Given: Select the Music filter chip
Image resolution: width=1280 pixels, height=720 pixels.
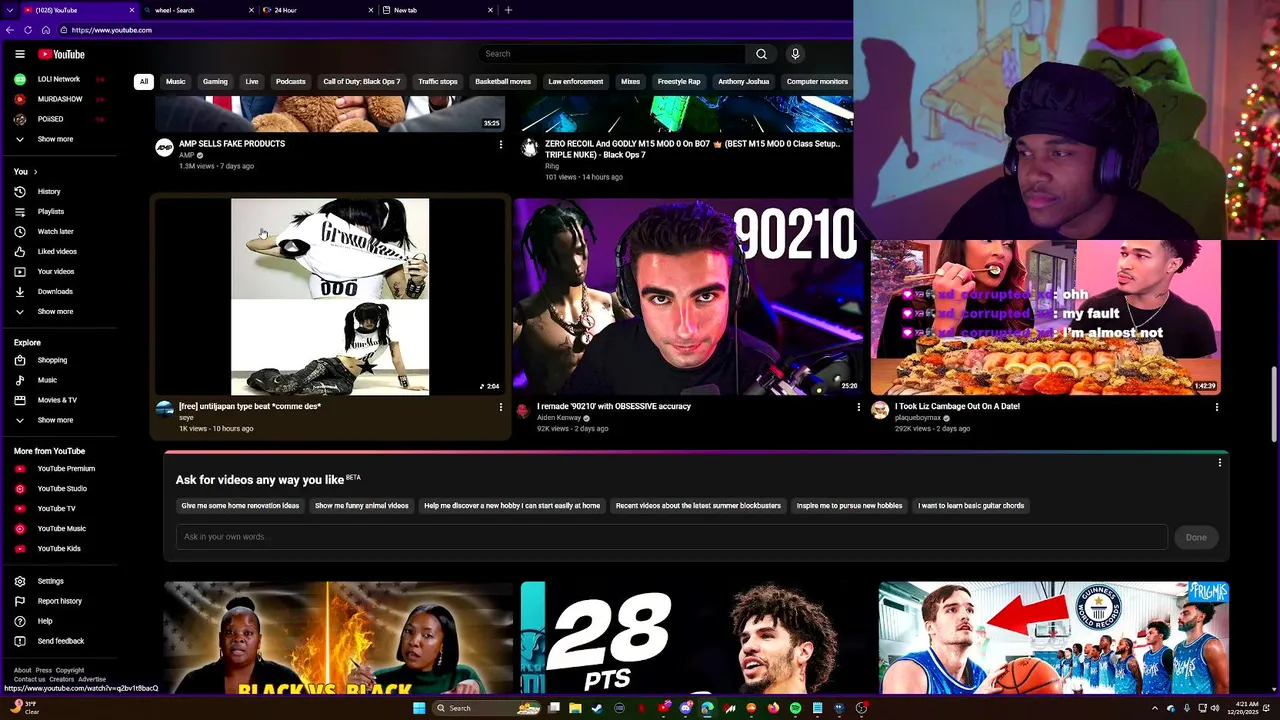Looking at the screenshot, I should click(x=176, y=82).
